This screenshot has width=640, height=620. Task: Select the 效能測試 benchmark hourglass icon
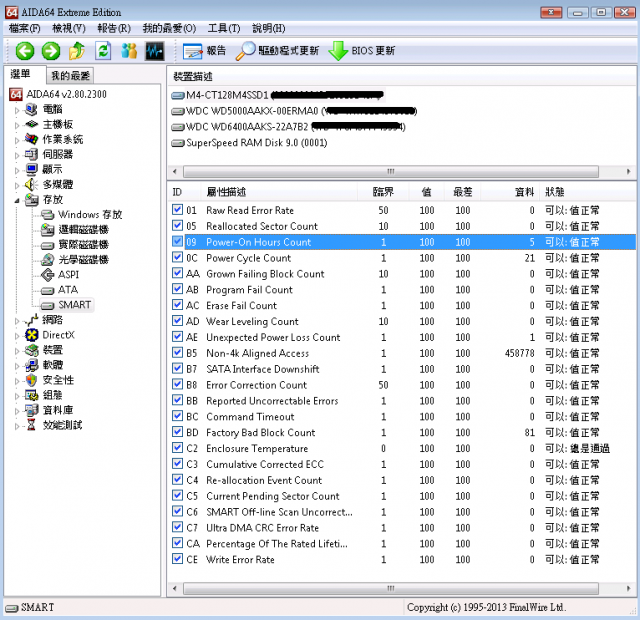pos(31,425)
